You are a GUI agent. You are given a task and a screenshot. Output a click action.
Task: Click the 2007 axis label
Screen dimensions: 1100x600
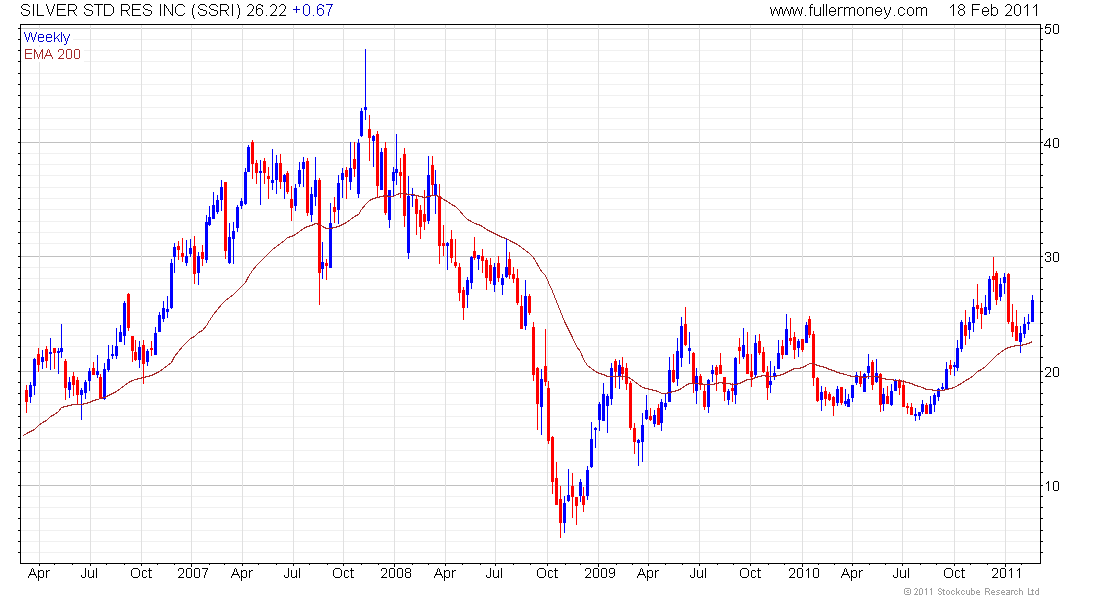192,573
